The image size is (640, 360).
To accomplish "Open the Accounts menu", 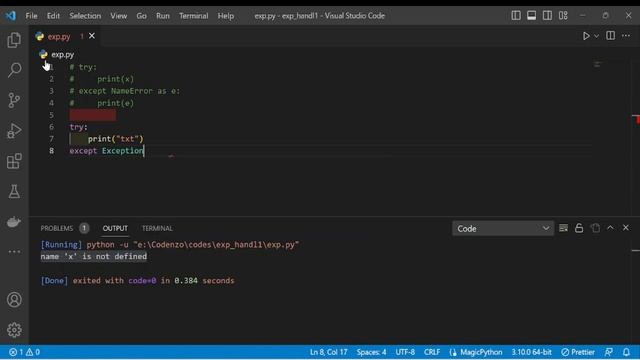I will (x=14, y=300).
